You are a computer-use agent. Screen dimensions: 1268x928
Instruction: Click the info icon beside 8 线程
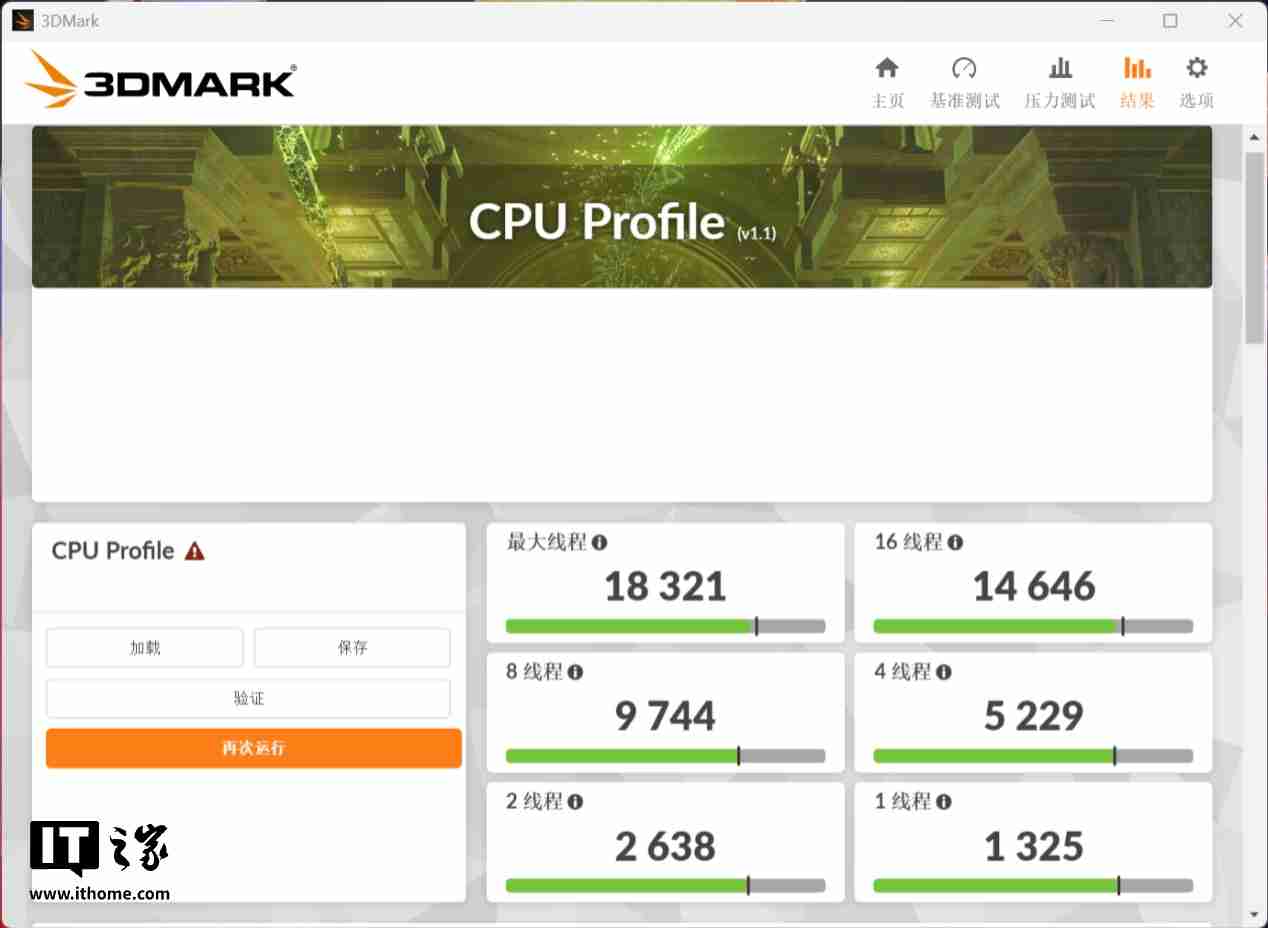click(575, 673)
